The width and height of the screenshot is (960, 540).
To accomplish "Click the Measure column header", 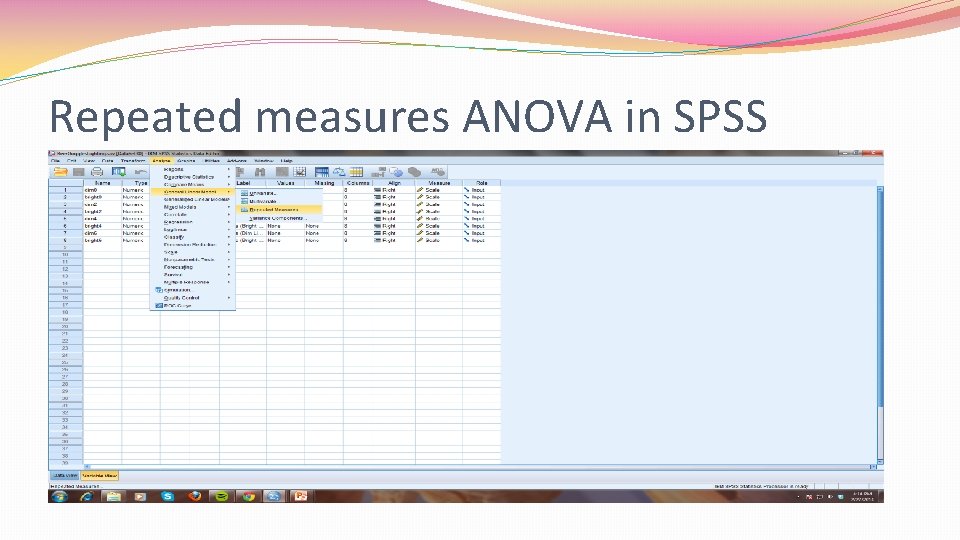I will (439, 183).
